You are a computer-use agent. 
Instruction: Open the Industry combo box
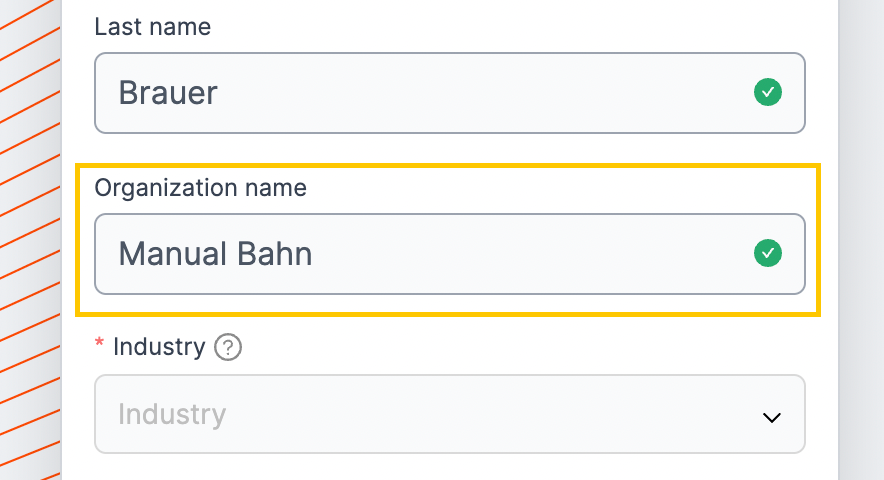pos(450,414)
